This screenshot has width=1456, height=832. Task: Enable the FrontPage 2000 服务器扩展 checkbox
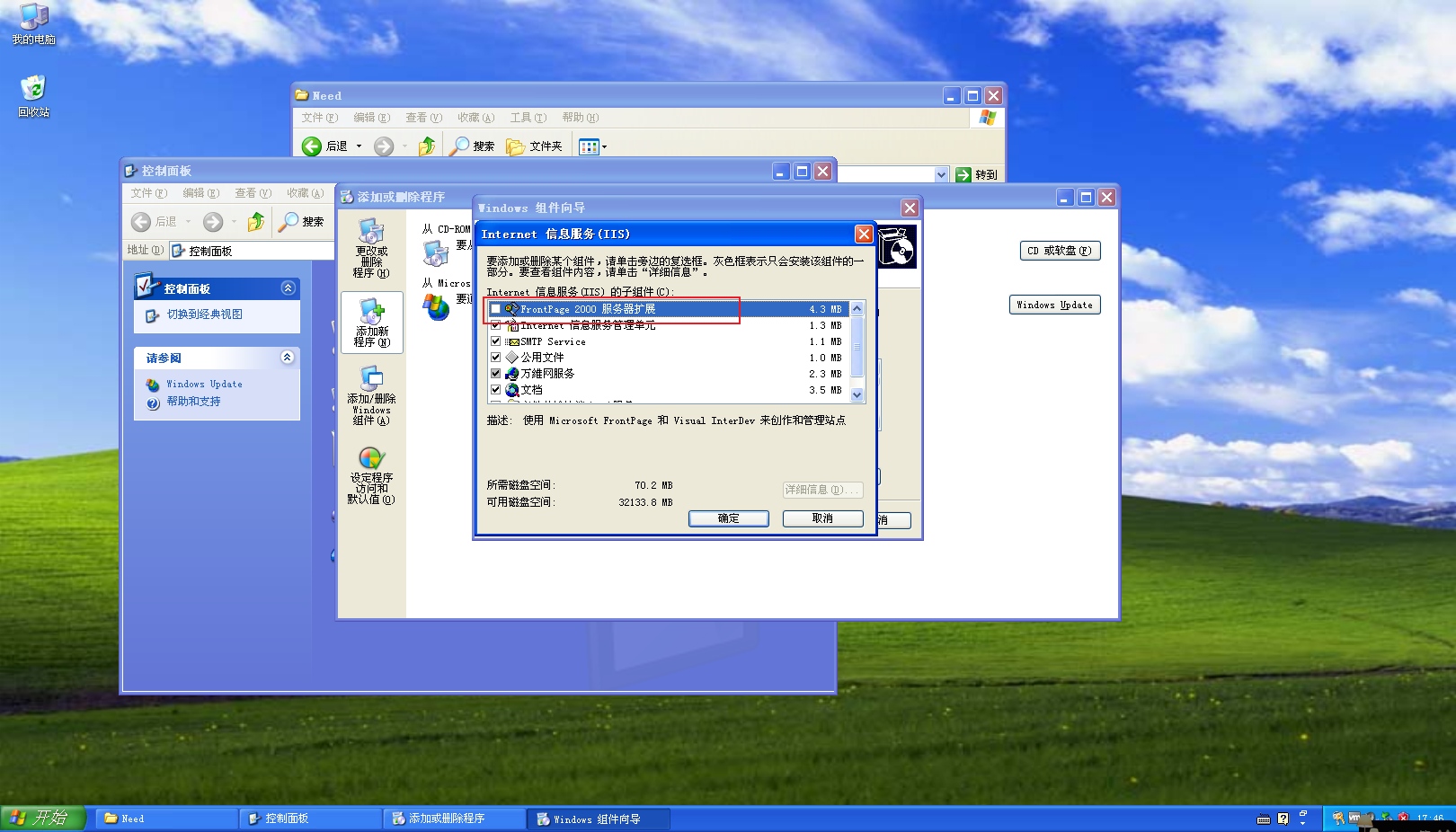[496, 308]
